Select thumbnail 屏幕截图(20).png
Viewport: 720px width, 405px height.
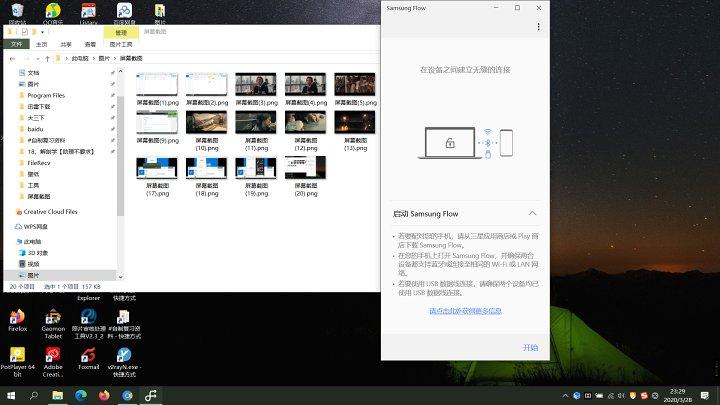click(x=305, y=175)
